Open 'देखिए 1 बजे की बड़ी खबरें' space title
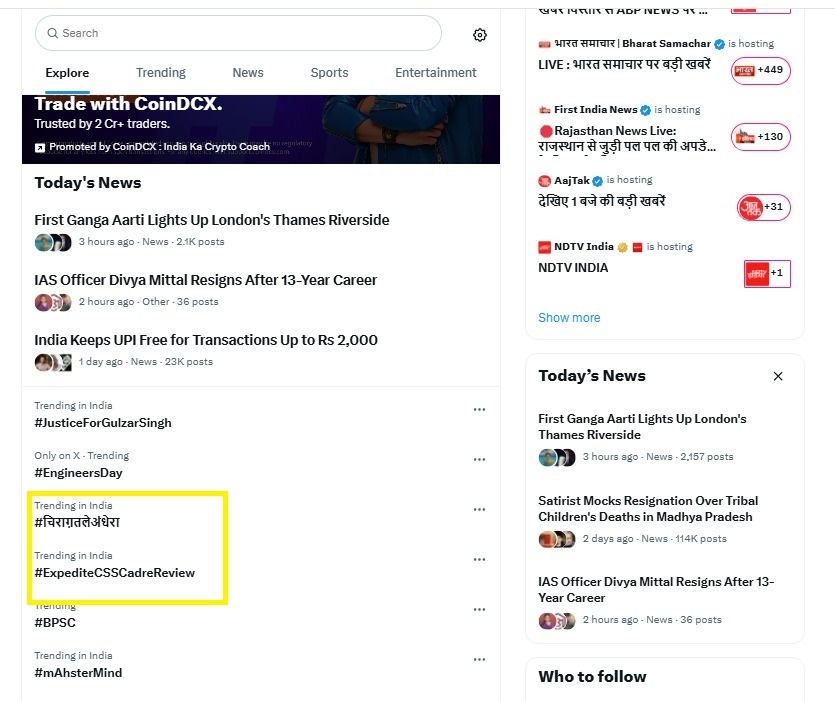Viewport: 835px width, 701px height. click(x=602, y=201)
